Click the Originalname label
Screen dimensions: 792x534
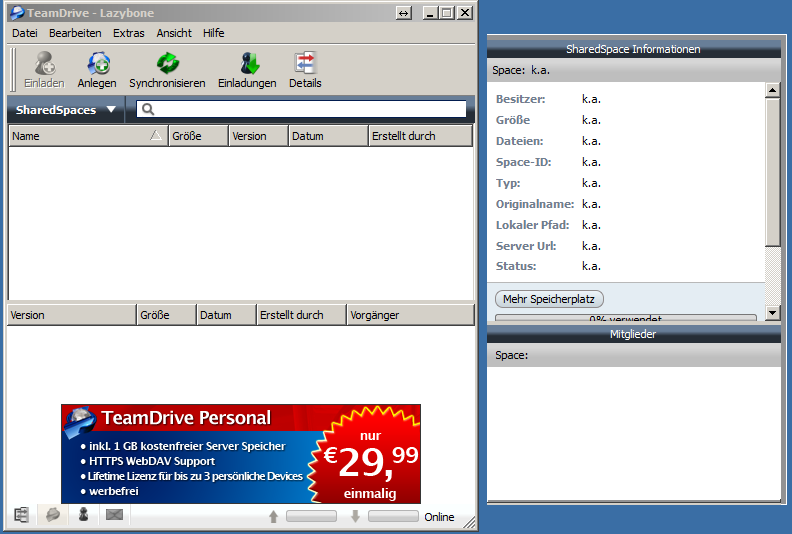(535, 204)
